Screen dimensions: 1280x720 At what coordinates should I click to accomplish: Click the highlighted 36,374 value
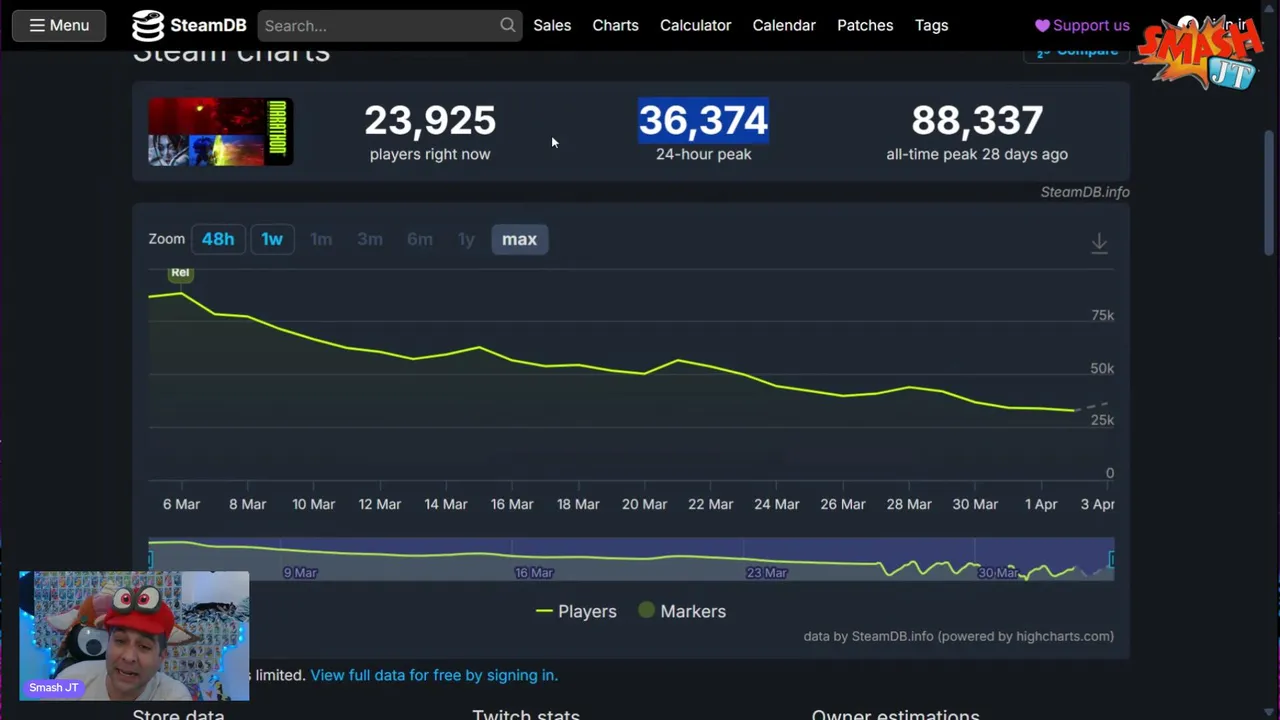(703, 121)
